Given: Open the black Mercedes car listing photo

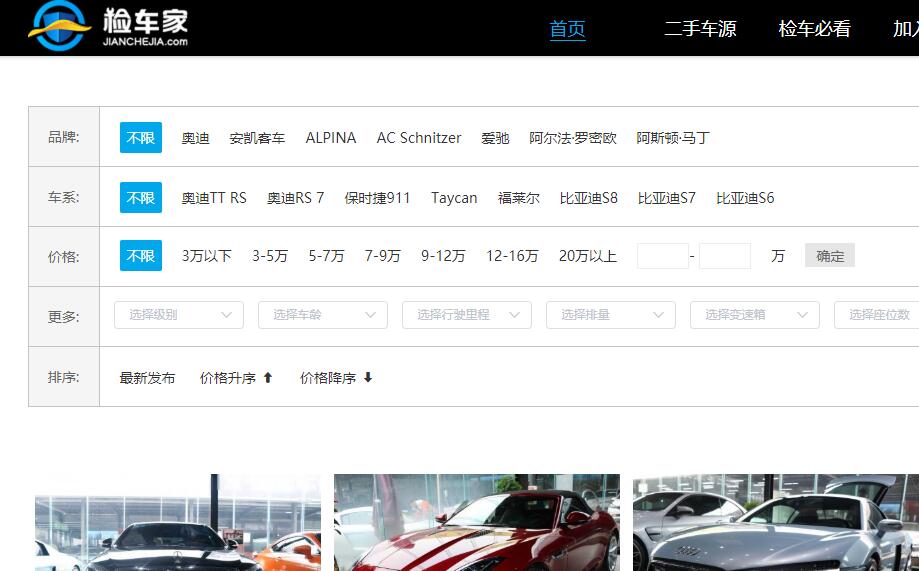Looking at the screenshot, I should click(x=178, y=522).
